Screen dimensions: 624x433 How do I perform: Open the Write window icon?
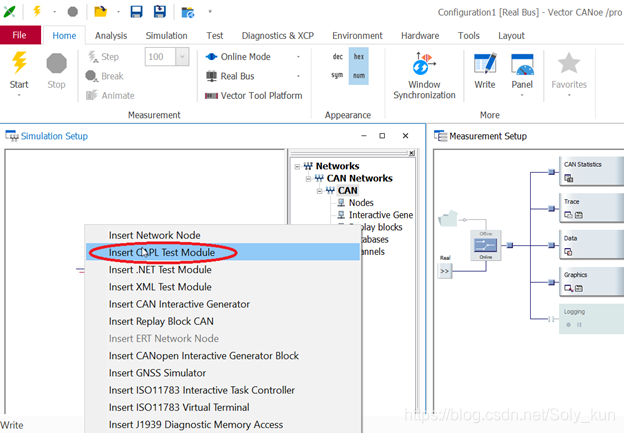point(485,64)
